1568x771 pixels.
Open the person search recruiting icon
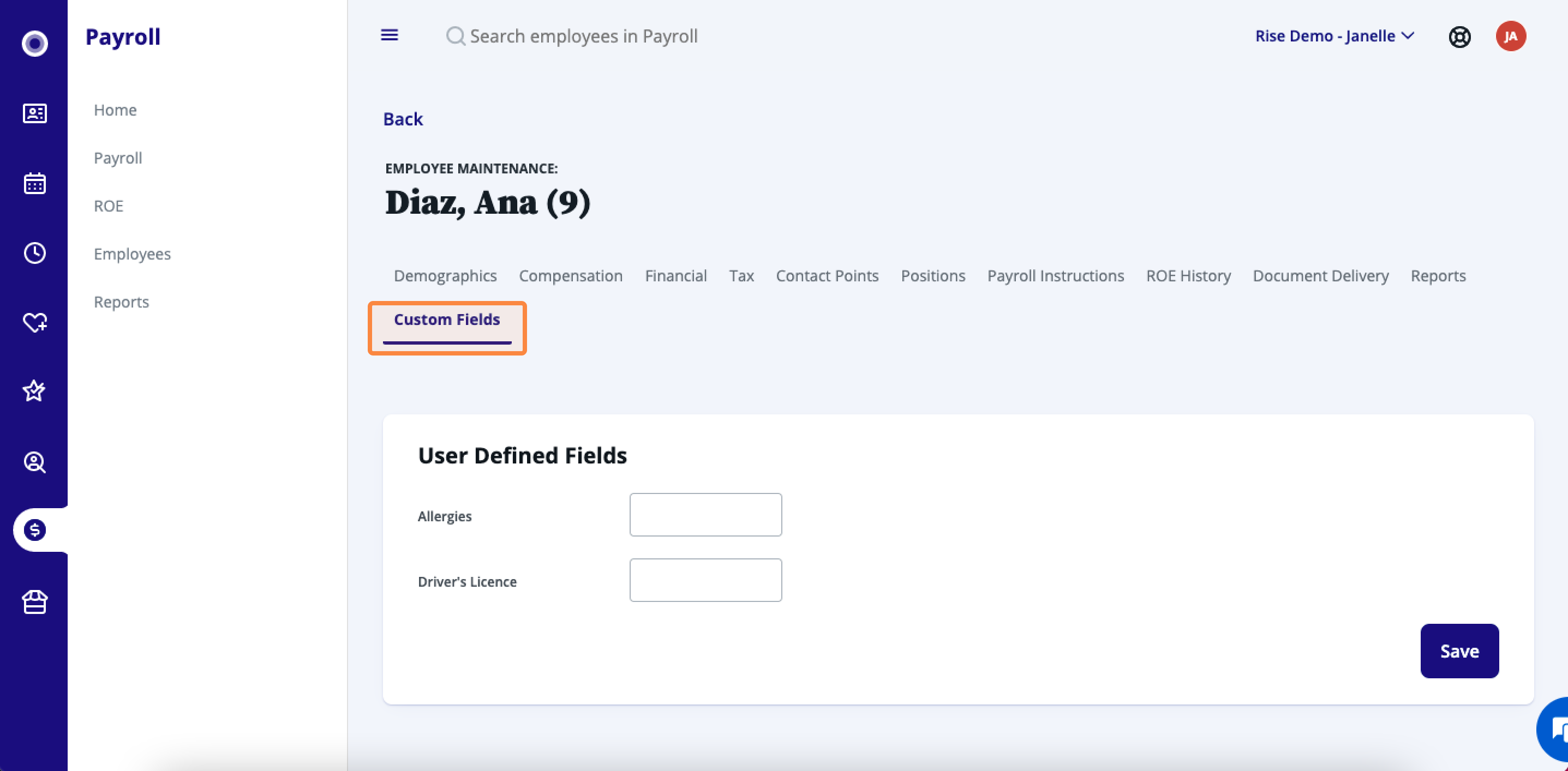[x=35, y=462]
